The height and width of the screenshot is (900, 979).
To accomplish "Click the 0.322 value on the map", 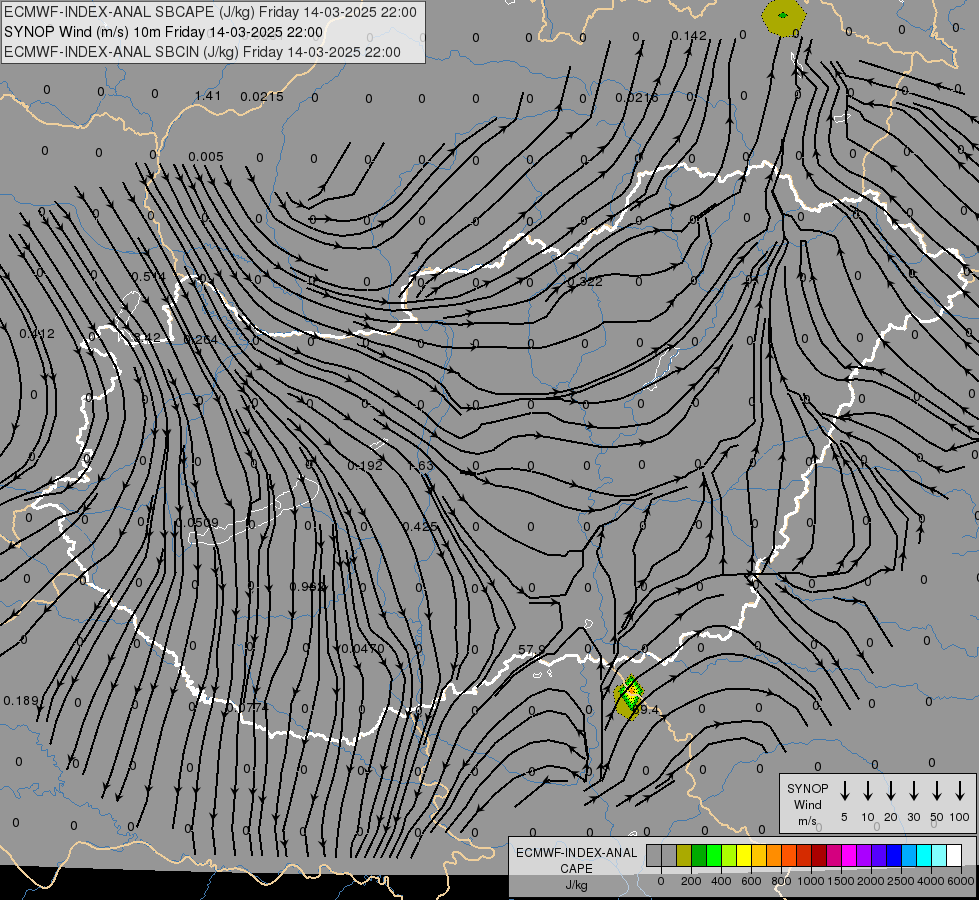I will tap(585, 282).
